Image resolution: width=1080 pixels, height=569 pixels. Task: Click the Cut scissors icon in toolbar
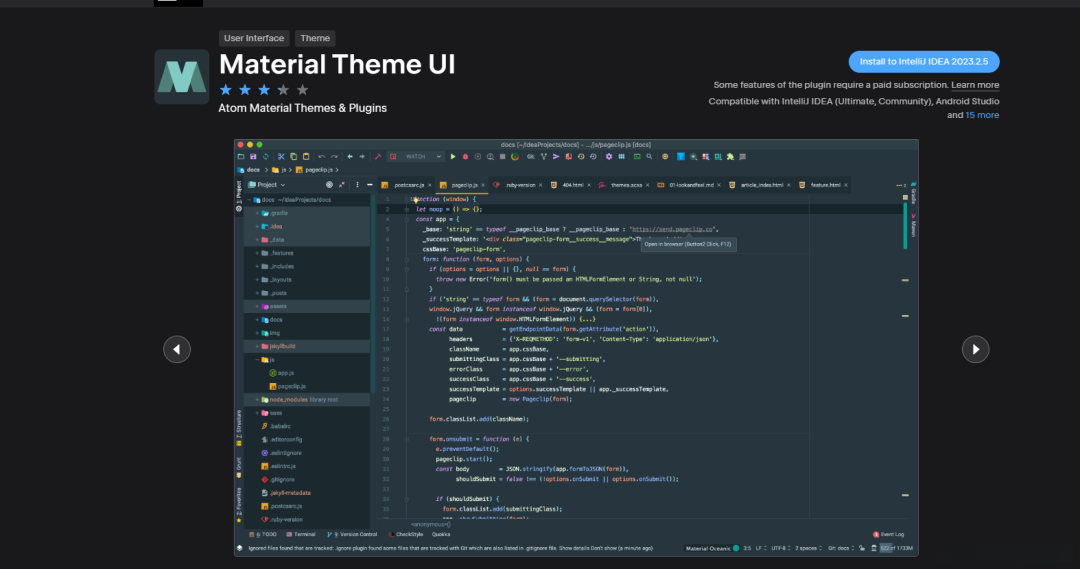tap(281, 156)
